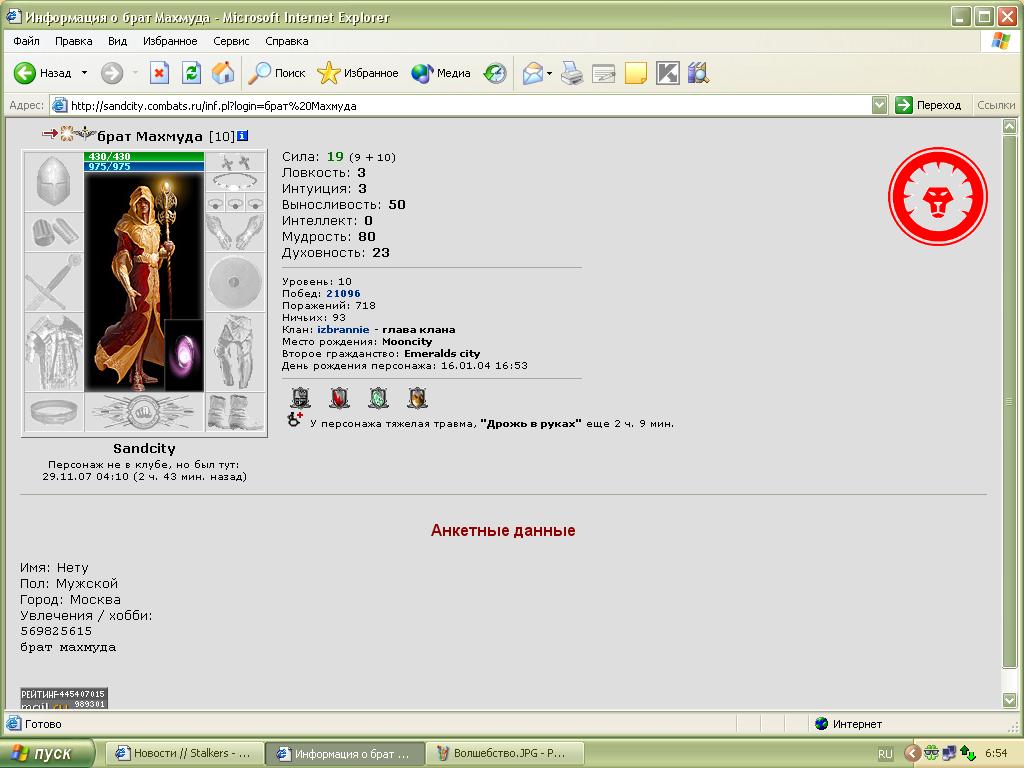Click the K arrow icon in toolbar
Screen dimensions: 1024x768
tap(667, 72)
